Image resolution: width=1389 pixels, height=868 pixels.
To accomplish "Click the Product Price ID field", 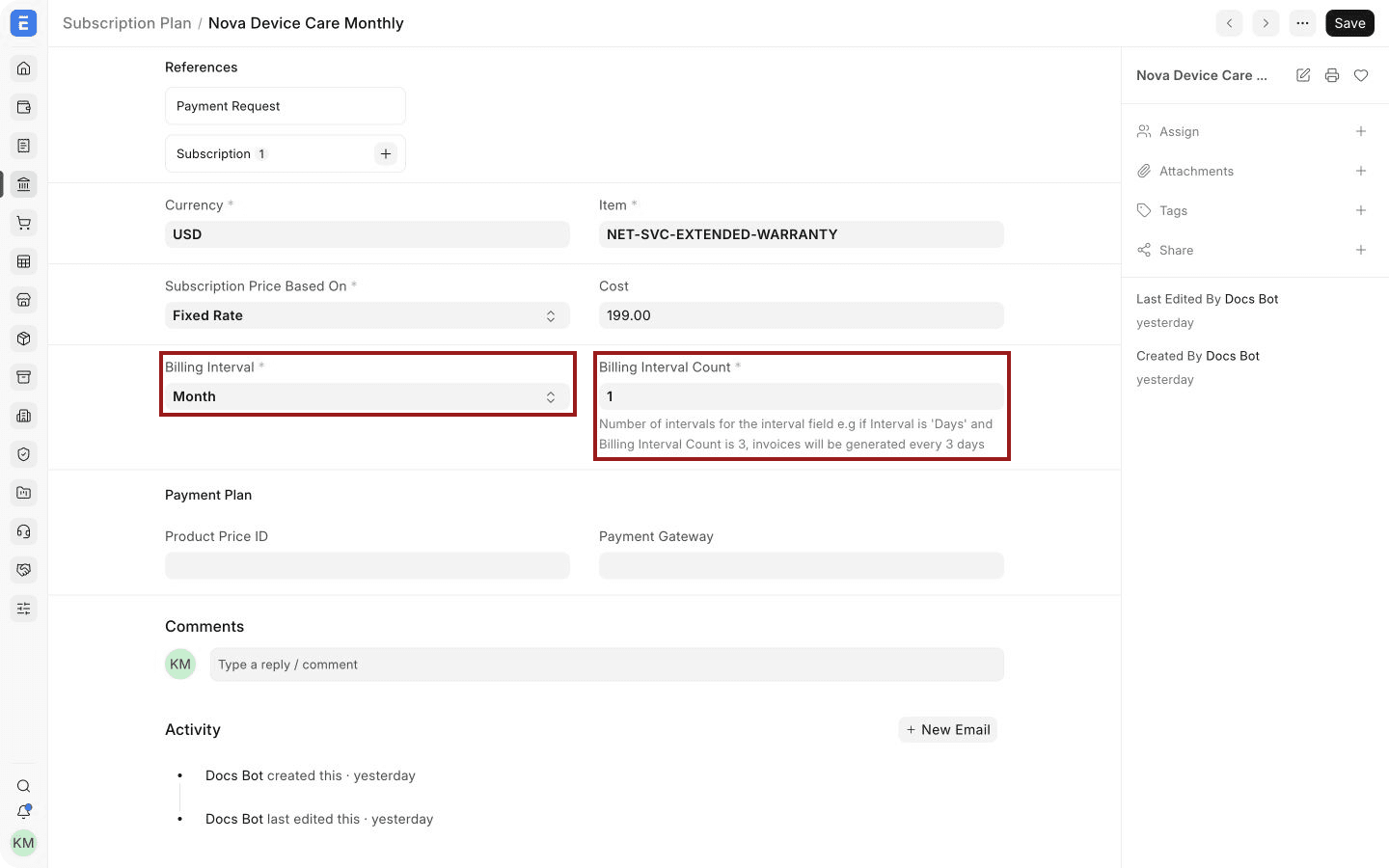I will [368, 565].
